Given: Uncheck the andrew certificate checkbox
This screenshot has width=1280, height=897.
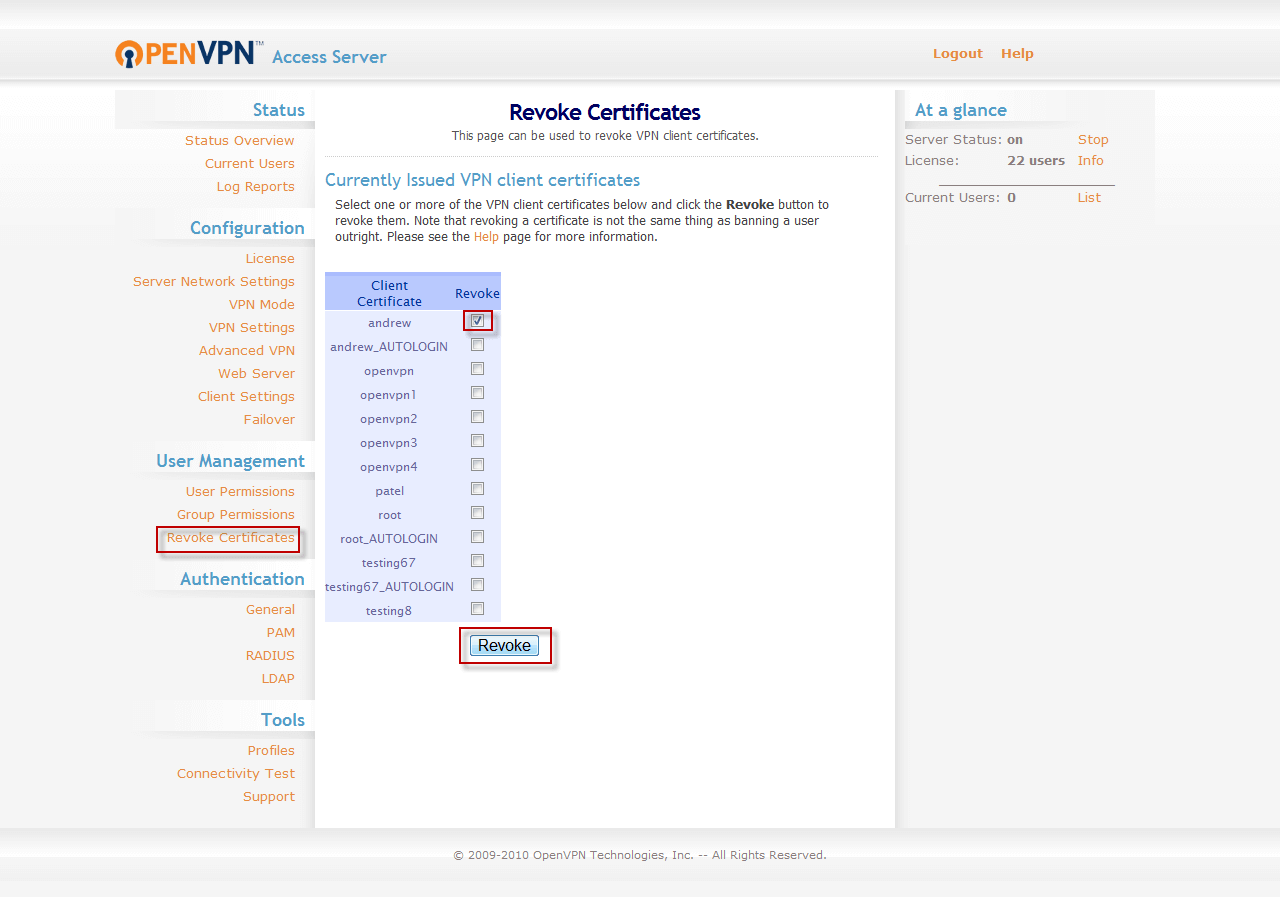Looking at the screenshot, I should (477, 320).
